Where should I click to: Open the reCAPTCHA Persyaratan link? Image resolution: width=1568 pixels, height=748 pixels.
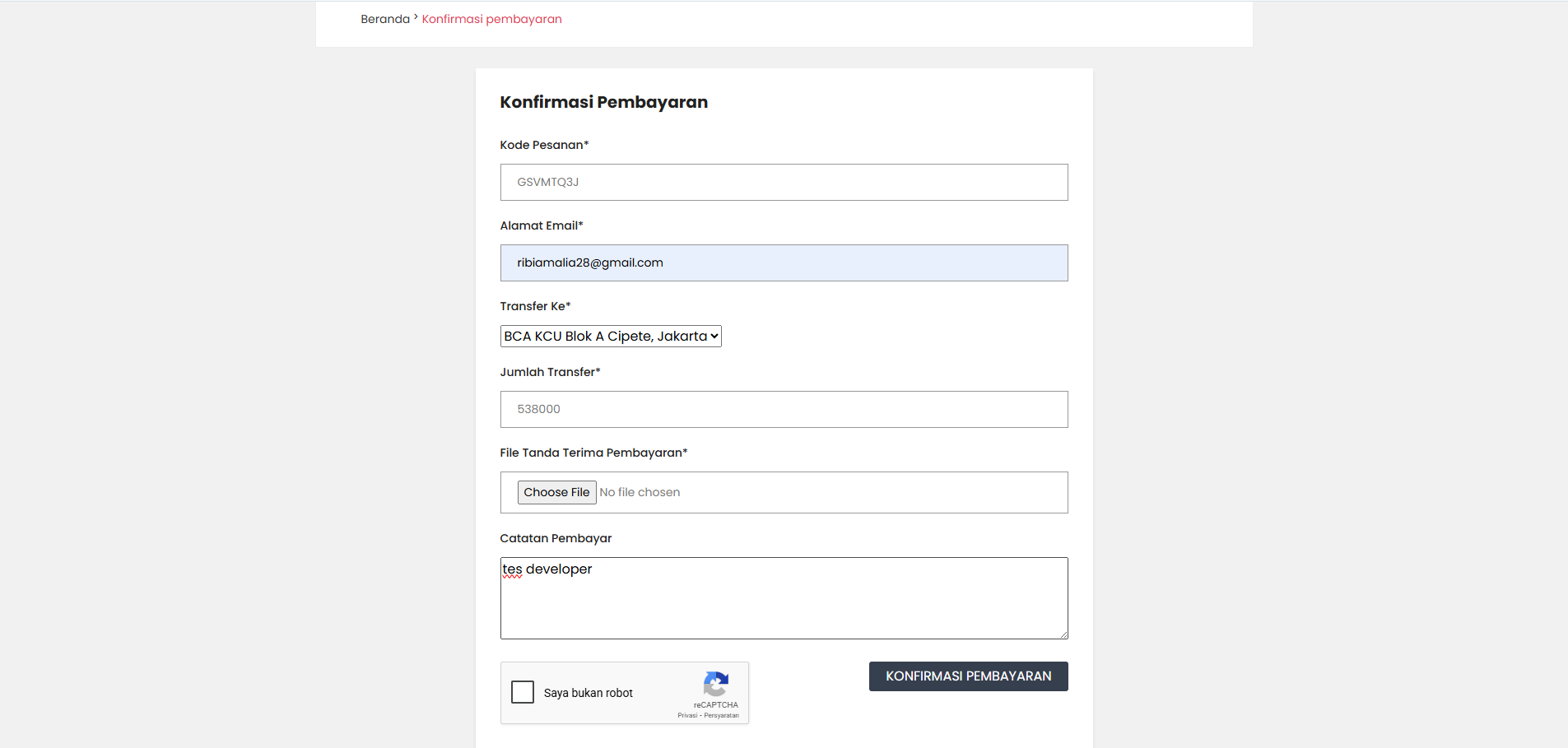[721, 716]
